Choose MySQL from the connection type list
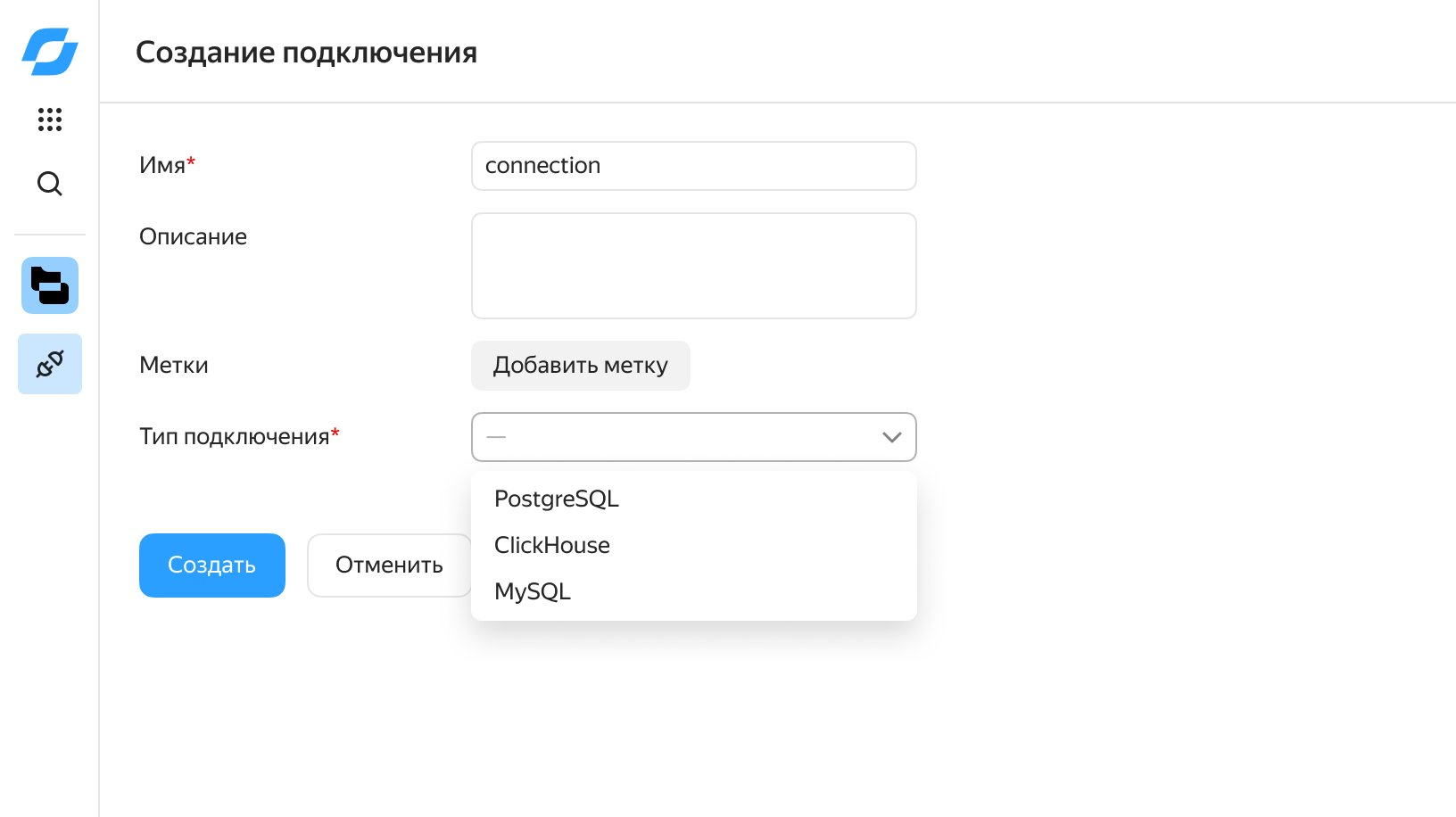This screenshot has height=817, width=1456. pos(533,591)
